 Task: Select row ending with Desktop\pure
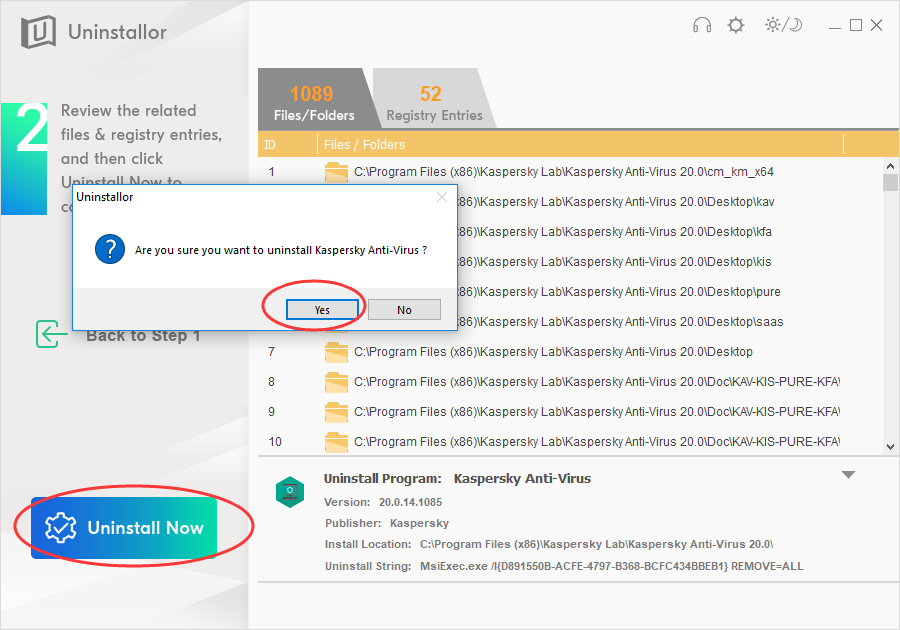pos(618,291)
